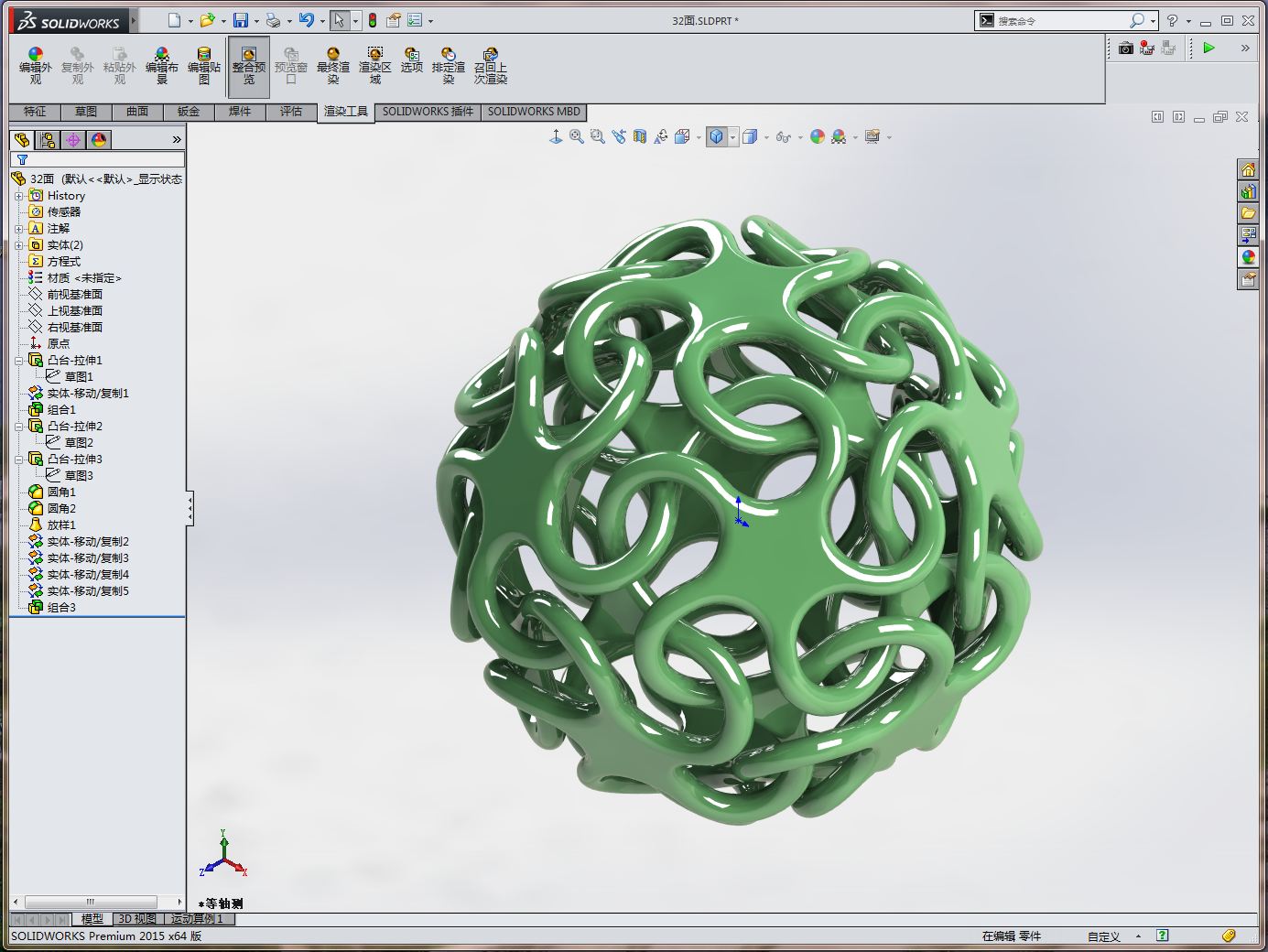The height and width of the screenshot is (952, 1268).
Task: Click Edit Appearance color ball in view toolbar
Action: pos(818,136)
